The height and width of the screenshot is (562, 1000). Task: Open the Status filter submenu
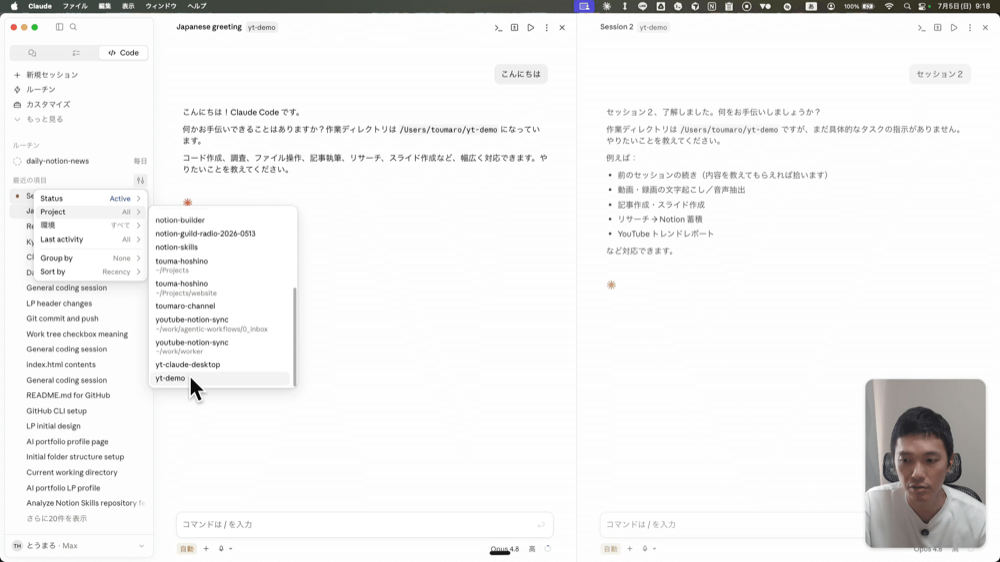point(90,198)
